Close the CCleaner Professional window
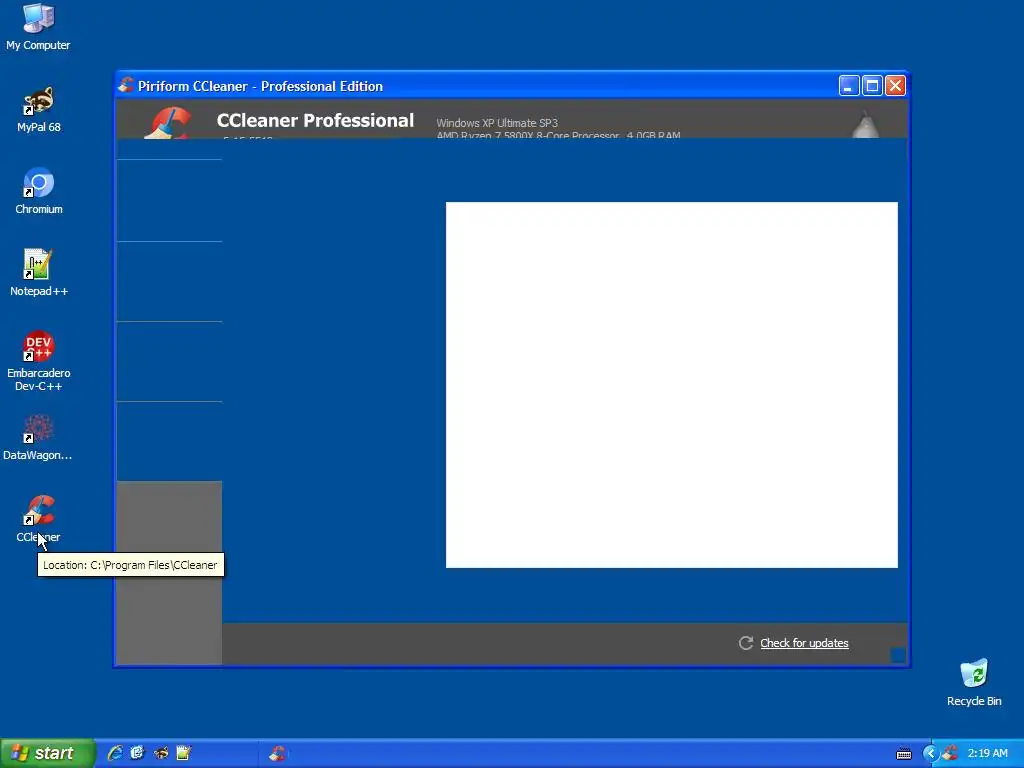 [895, 86]
